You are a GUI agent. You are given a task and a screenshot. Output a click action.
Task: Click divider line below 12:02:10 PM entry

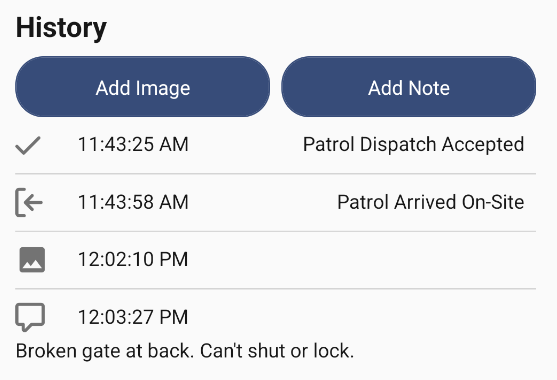pos(275,289)
